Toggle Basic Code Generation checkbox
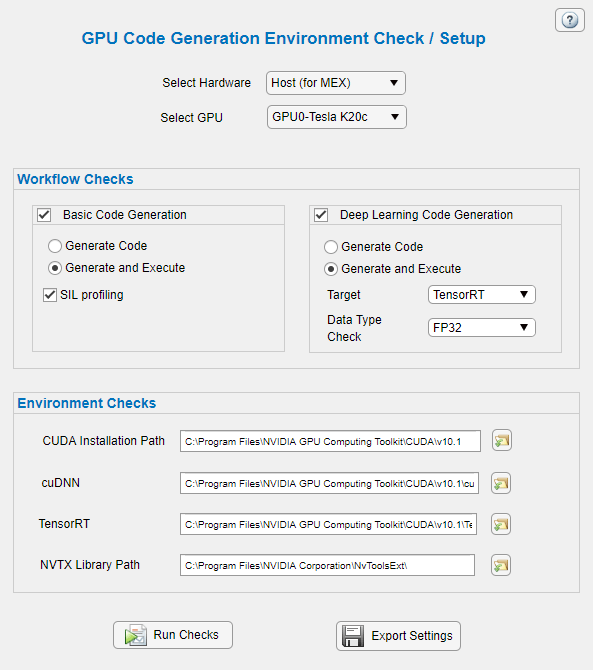 tap(44, 215)
